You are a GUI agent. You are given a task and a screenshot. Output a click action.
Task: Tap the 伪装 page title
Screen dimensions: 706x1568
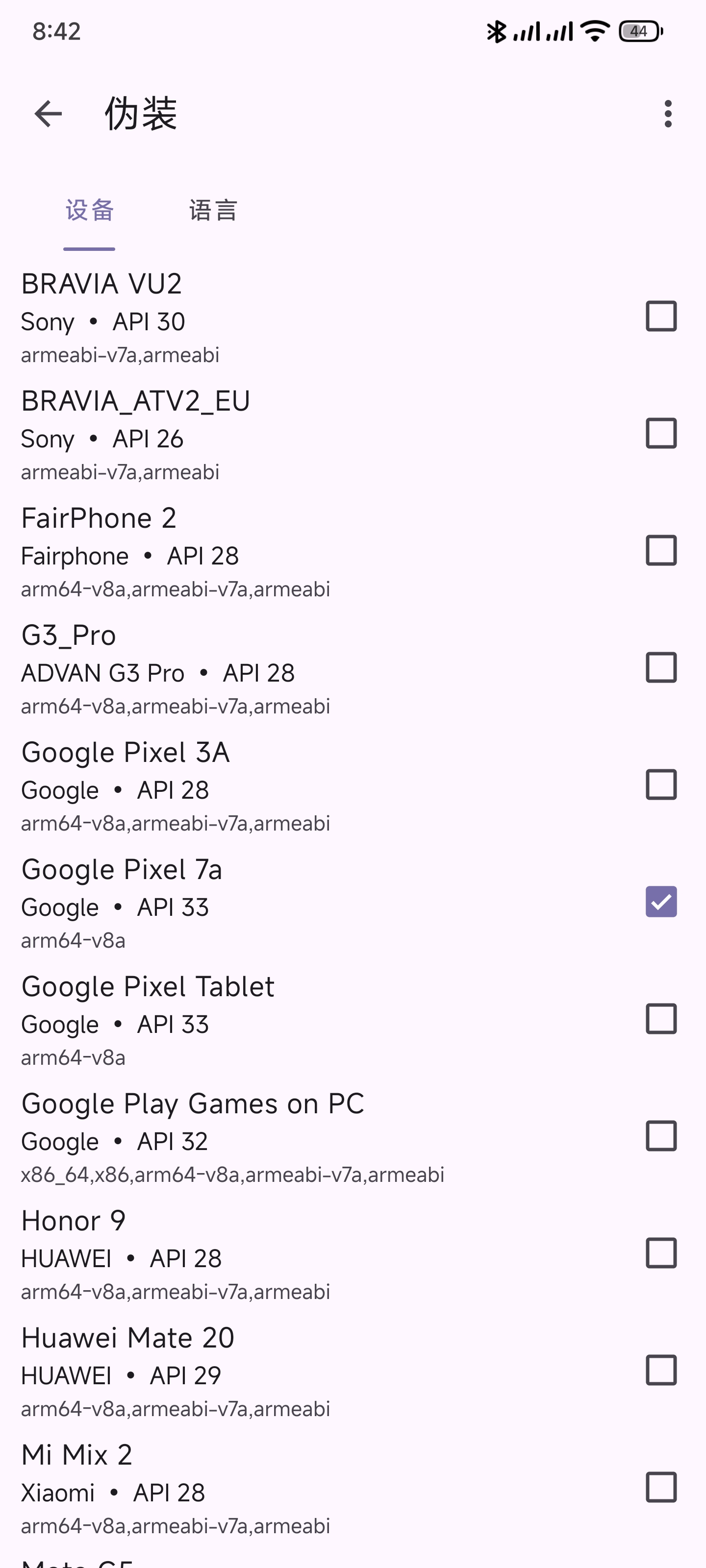[x=141, y=114]
